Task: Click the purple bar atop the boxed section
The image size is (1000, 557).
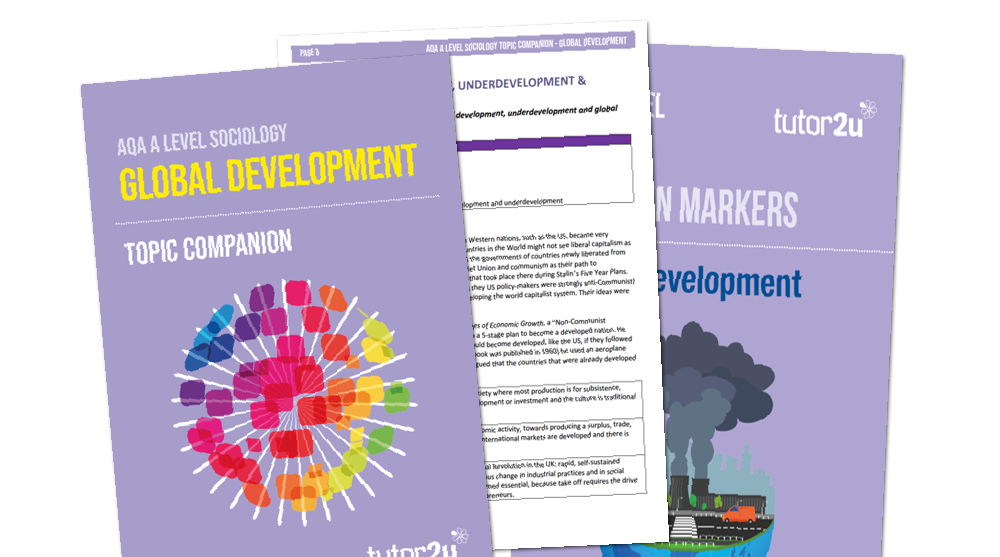Action: (544, 143)
